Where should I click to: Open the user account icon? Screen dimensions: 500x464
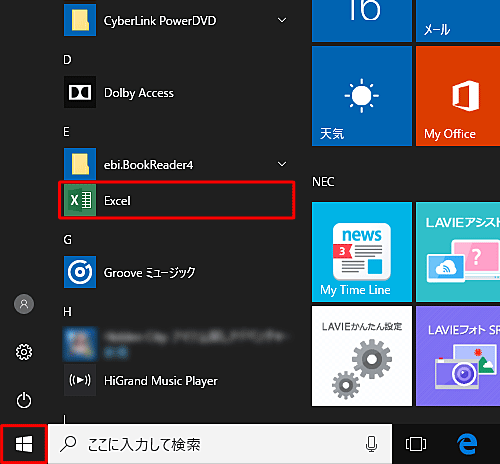24,304
